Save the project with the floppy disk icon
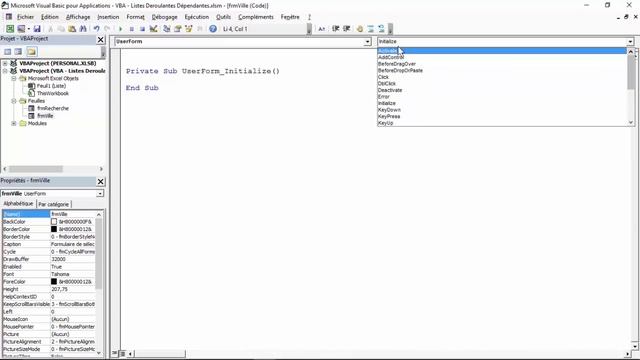The image size is (640, 360). coord(37,29)
